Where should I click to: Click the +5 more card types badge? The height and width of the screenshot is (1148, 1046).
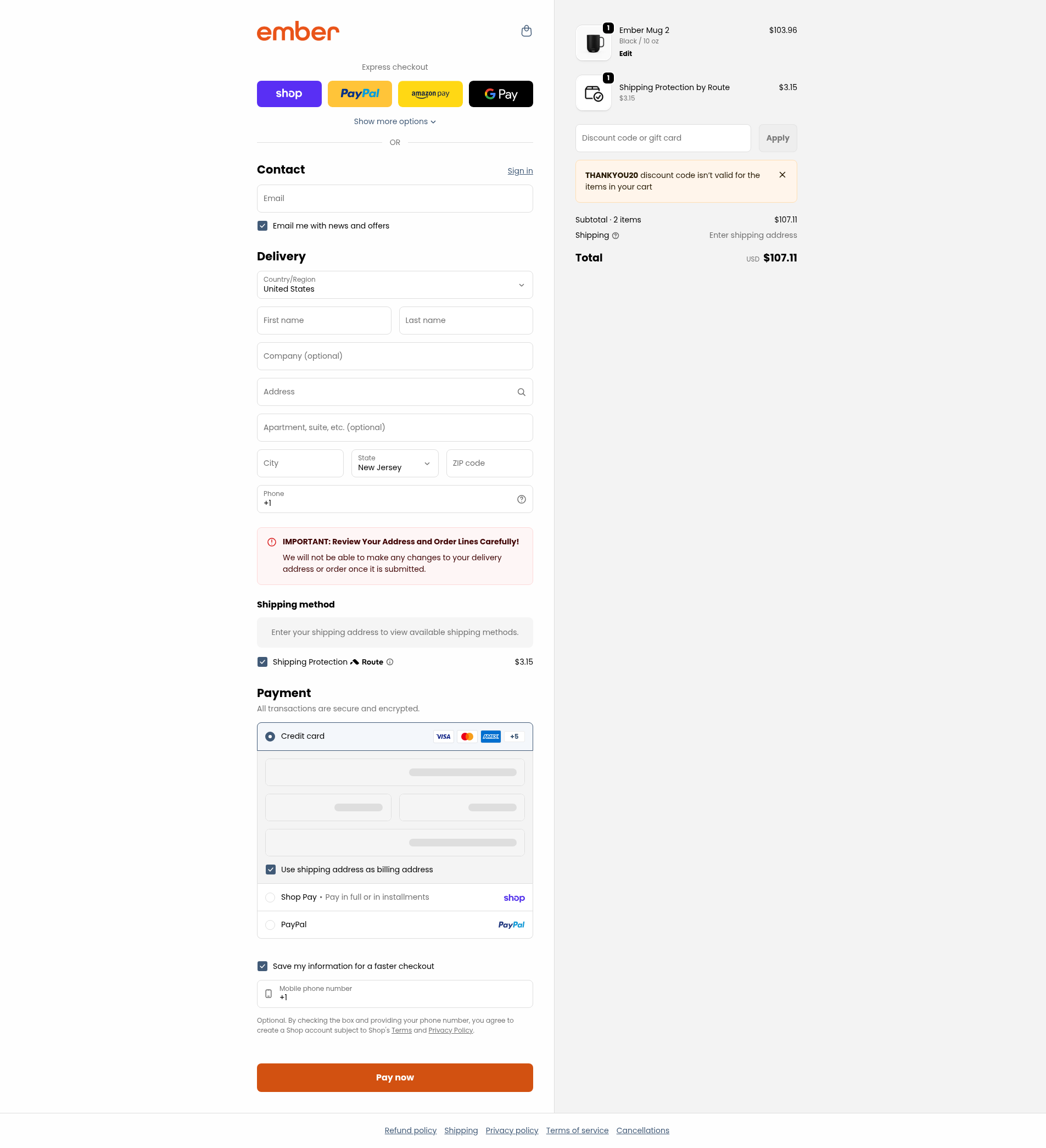(514, 736)
